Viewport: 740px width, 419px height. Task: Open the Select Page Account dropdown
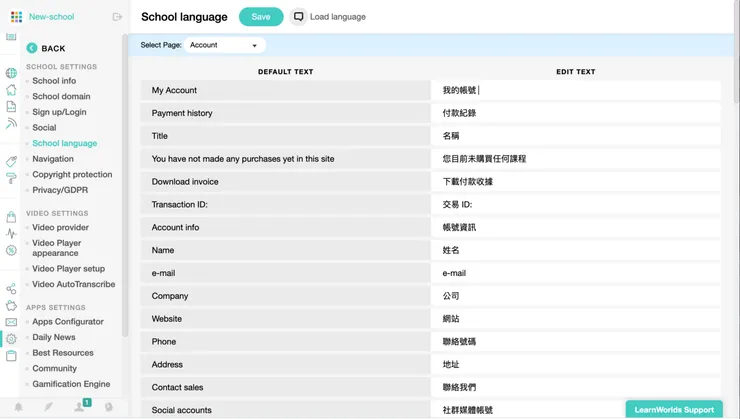click(x=225, y=45)
